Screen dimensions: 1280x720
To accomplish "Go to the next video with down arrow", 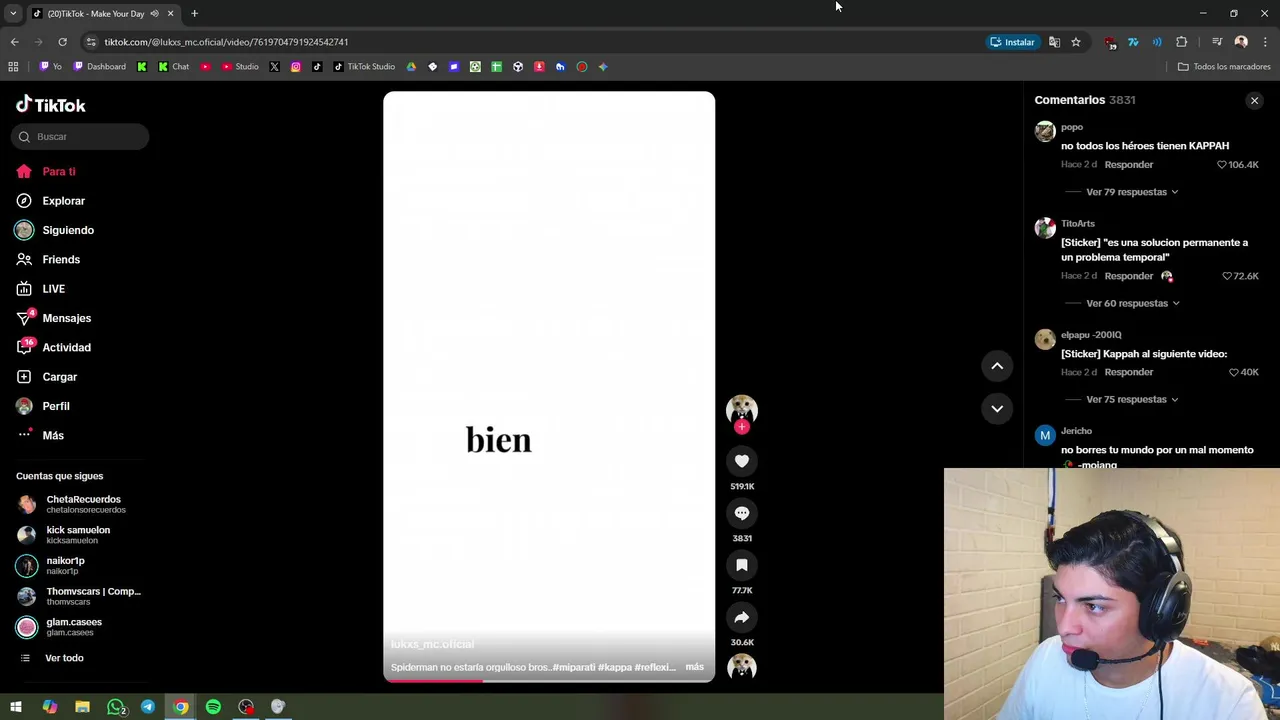I will pos(997,408).
